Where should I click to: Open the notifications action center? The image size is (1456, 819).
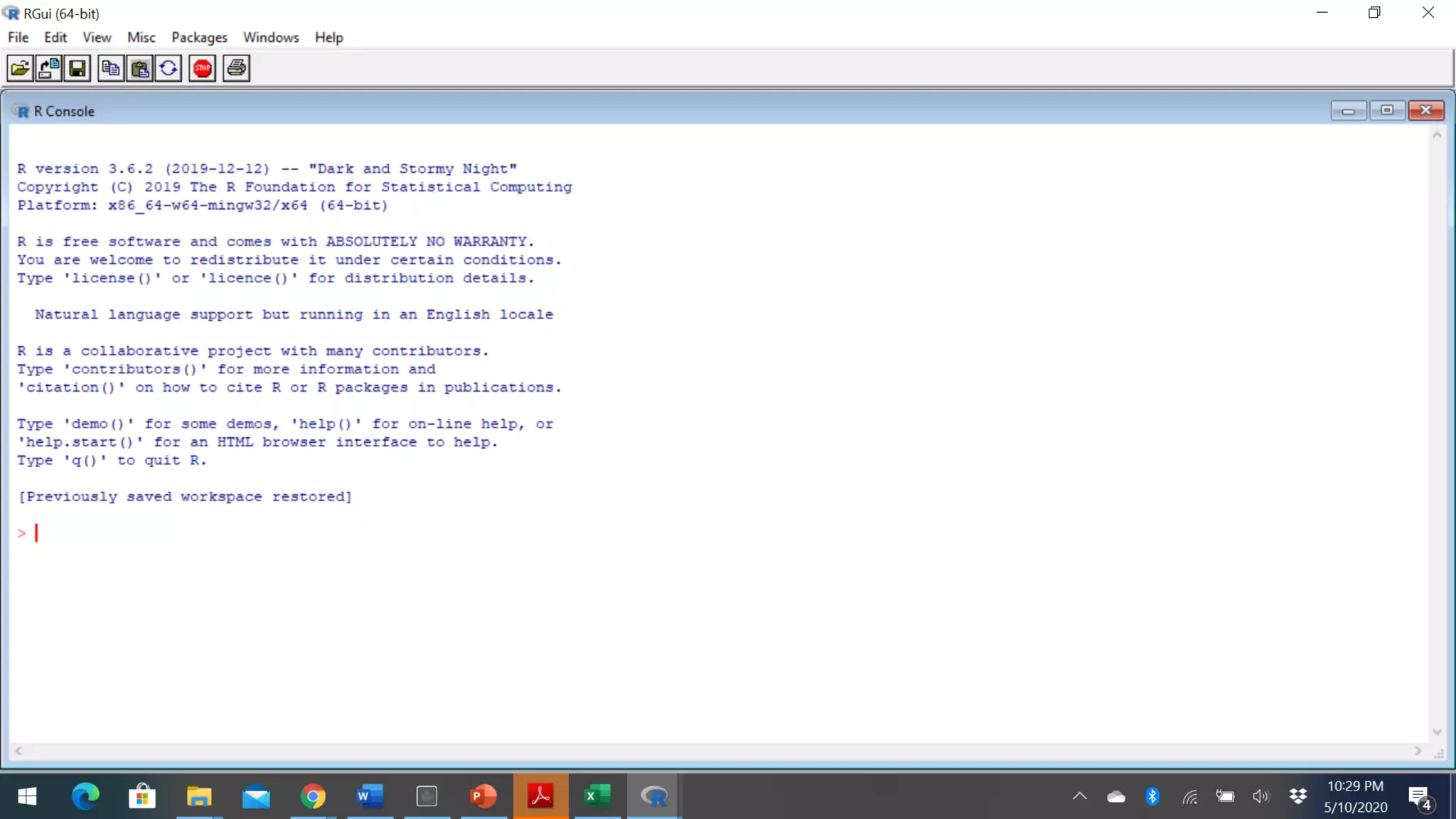1420,798
